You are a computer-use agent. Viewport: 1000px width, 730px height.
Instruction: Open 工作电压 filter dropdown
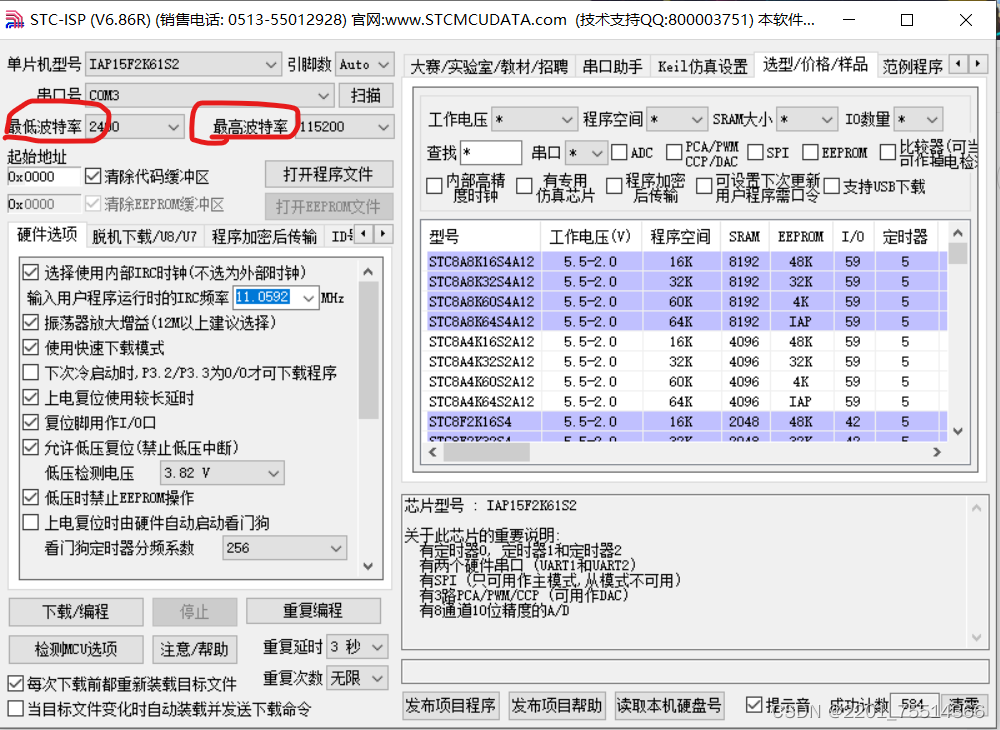point(534,119)
